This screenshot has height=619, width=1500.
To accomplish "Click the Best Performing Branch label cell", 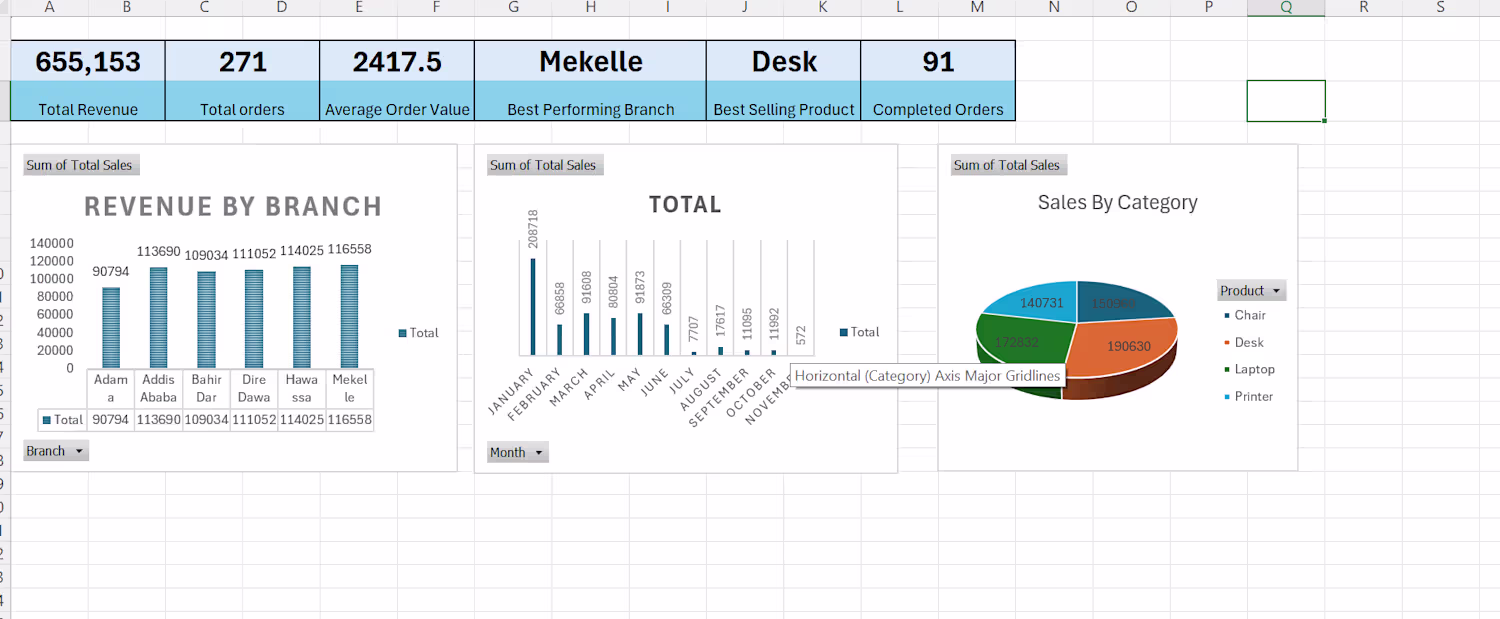I will (x=590, y=110).
